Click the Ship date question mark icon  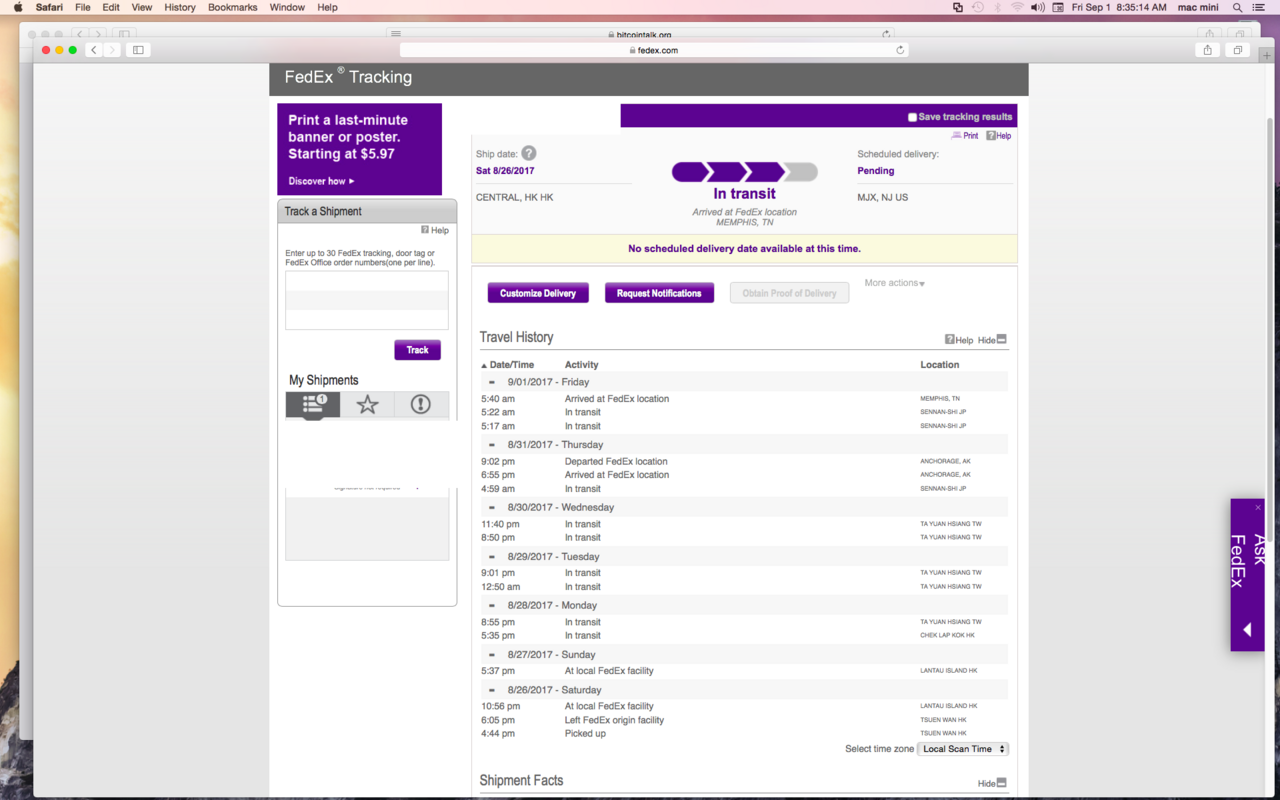click(529, 153)
